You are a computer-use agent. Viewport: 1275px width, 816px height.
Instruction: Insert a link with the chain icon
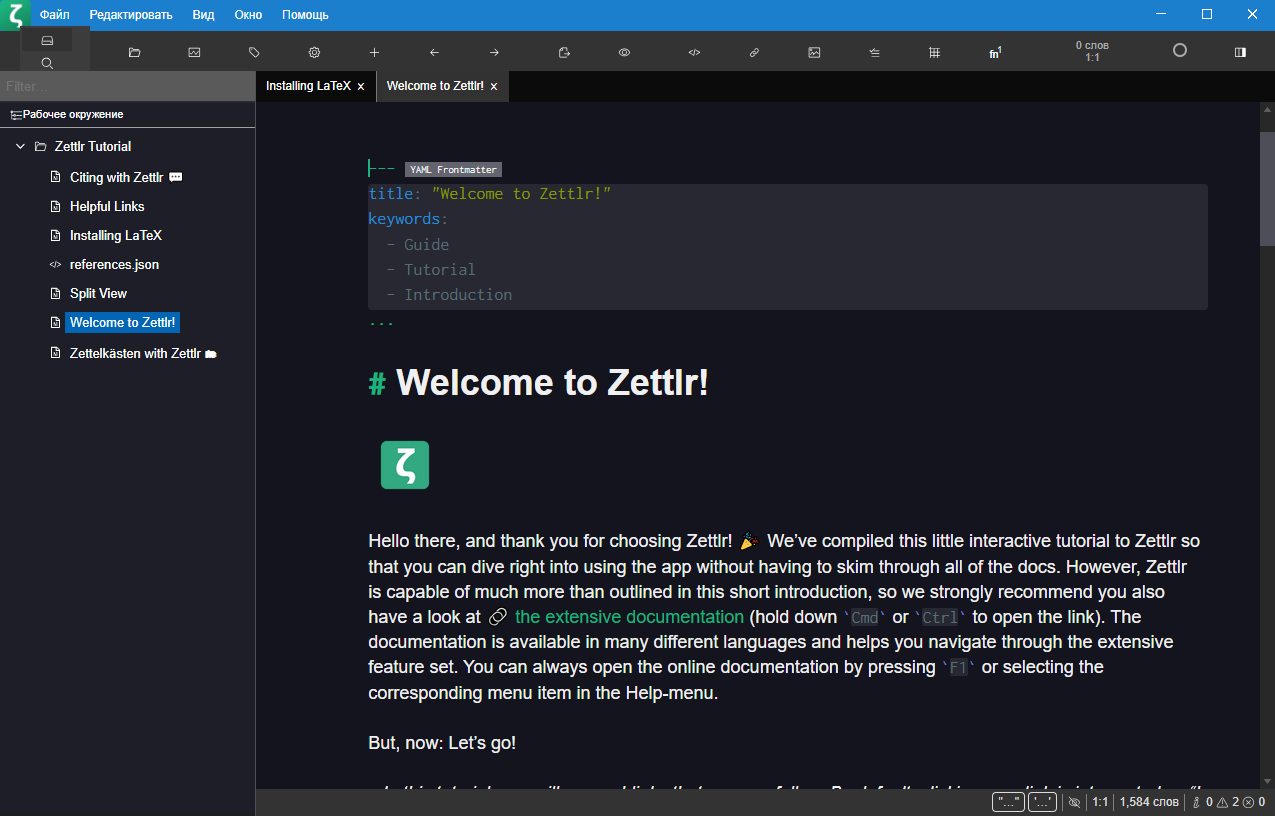tap(754, 52)
